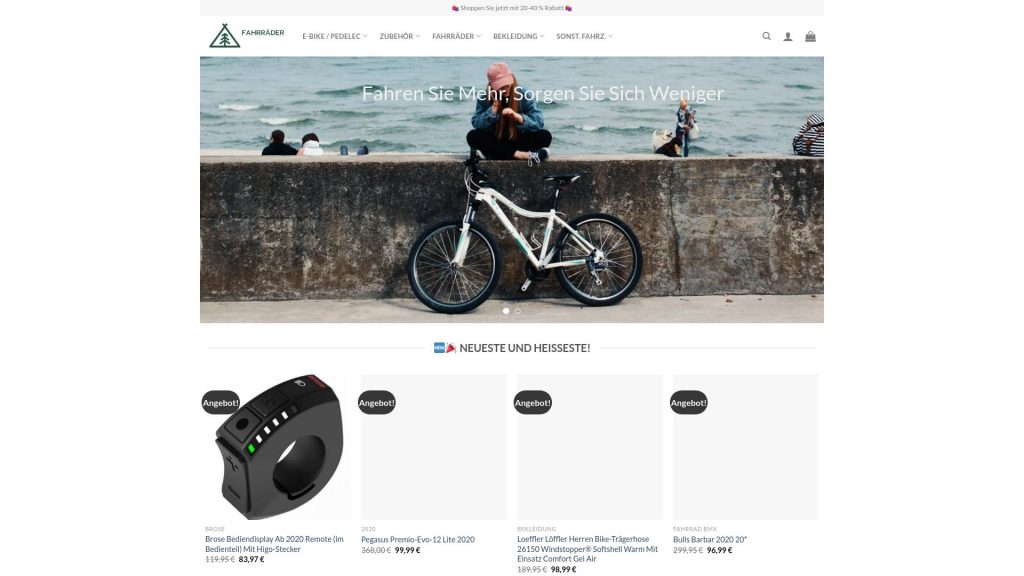The image size is (1024, 576).
Task: Click the Angebot badge on Loeffler product
Action: click(532, 403)
